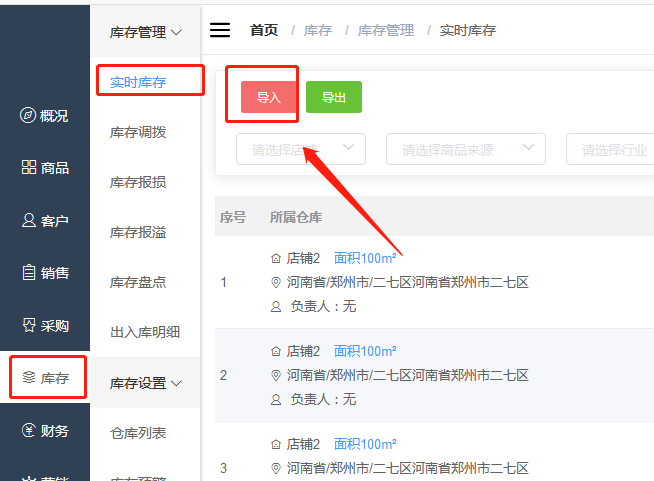Click 面积100m² link in row 3
The image size is (654, 481).
[x=365, y=444]
